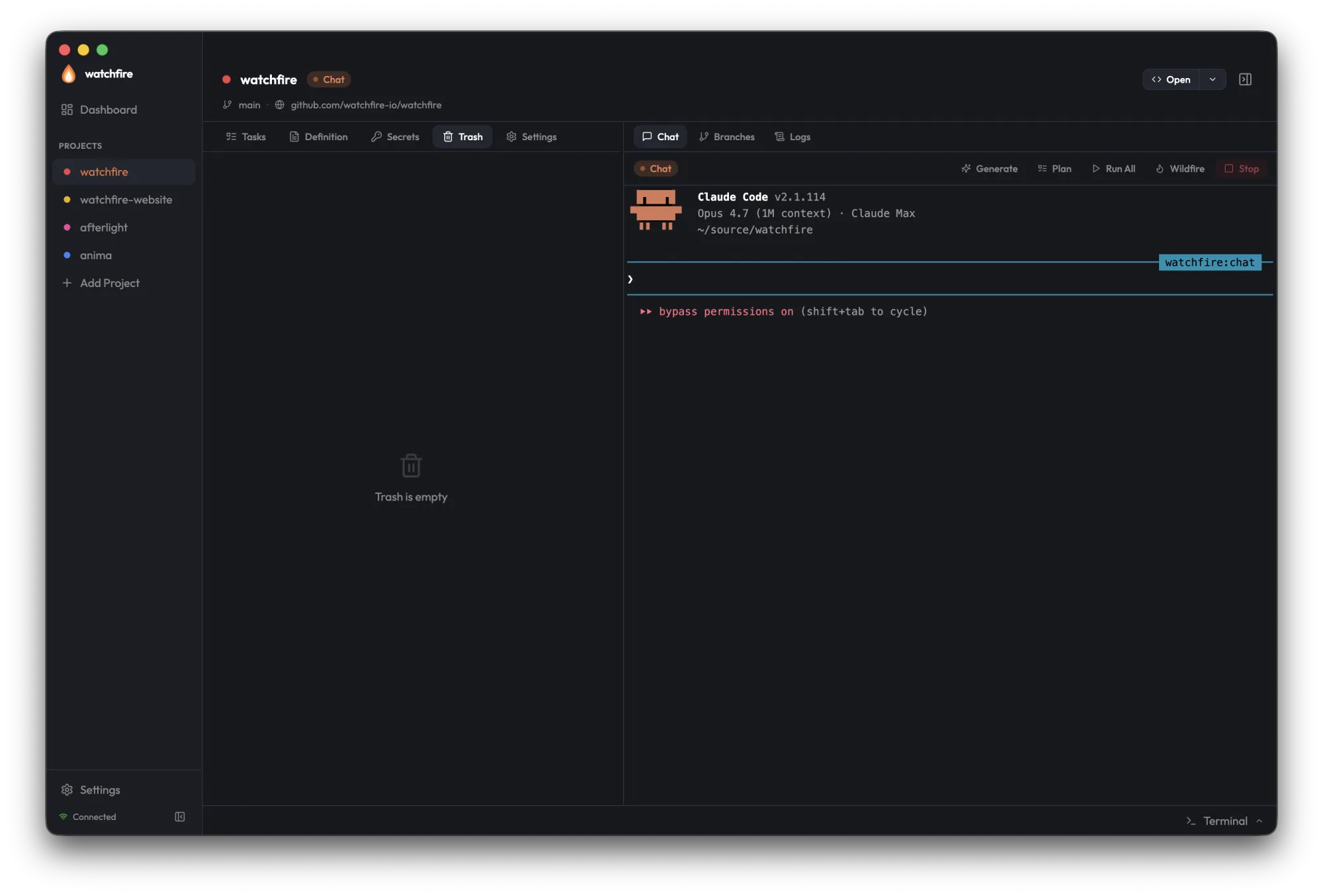Click the Claude Code mascot pixel icon
Viewport: 1323px width, 896px height.
[x=656, y=210]
